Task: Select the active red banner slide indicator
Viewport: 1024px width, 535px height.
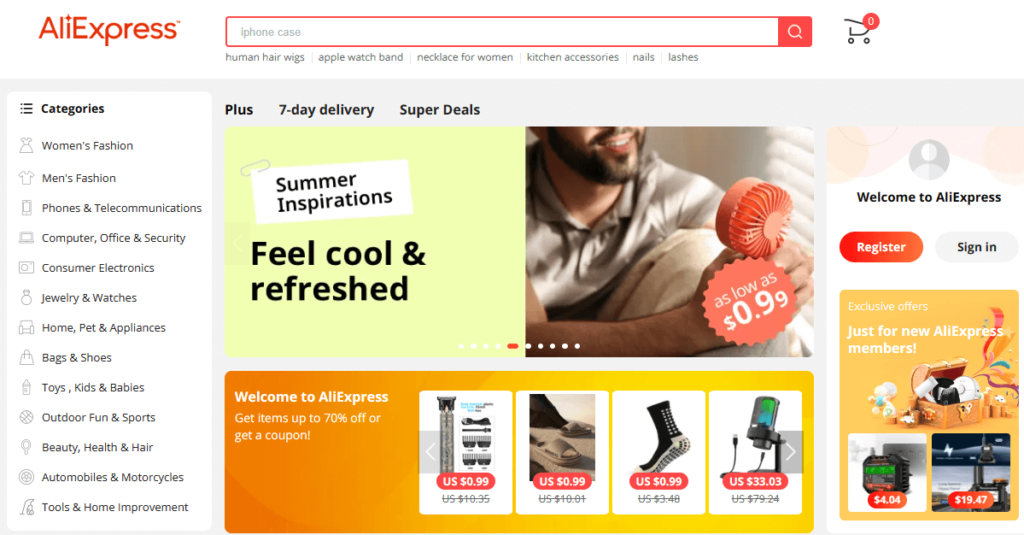Action: (x=513, y=346)
